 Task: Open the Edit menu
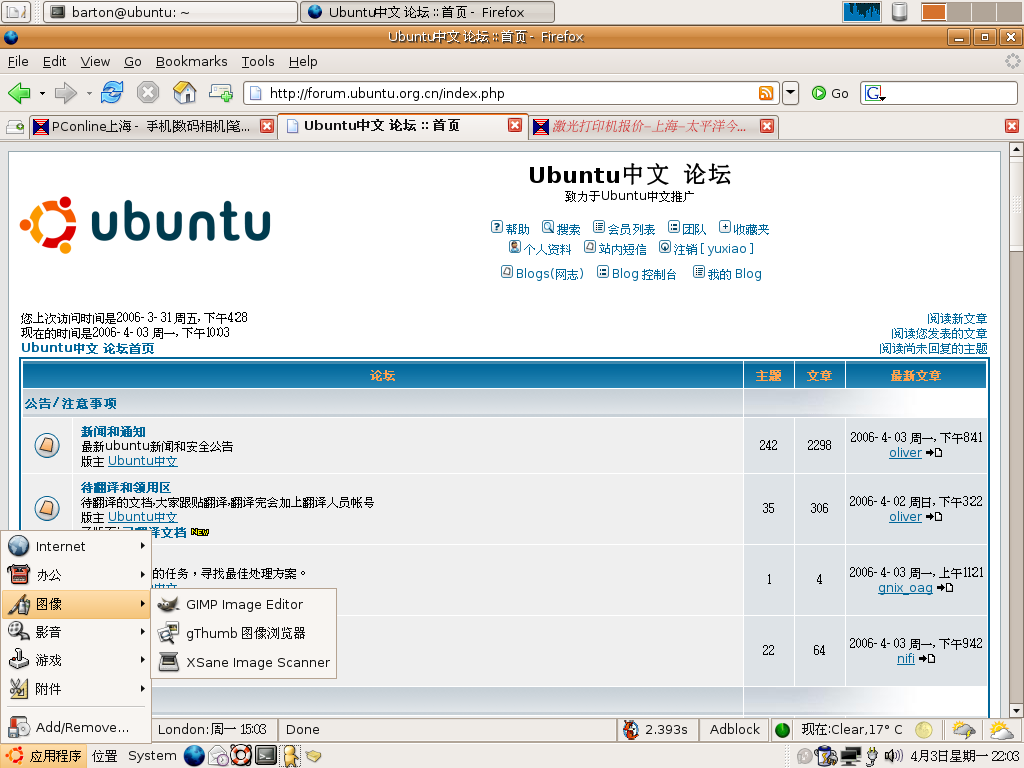tap(54, 61)
